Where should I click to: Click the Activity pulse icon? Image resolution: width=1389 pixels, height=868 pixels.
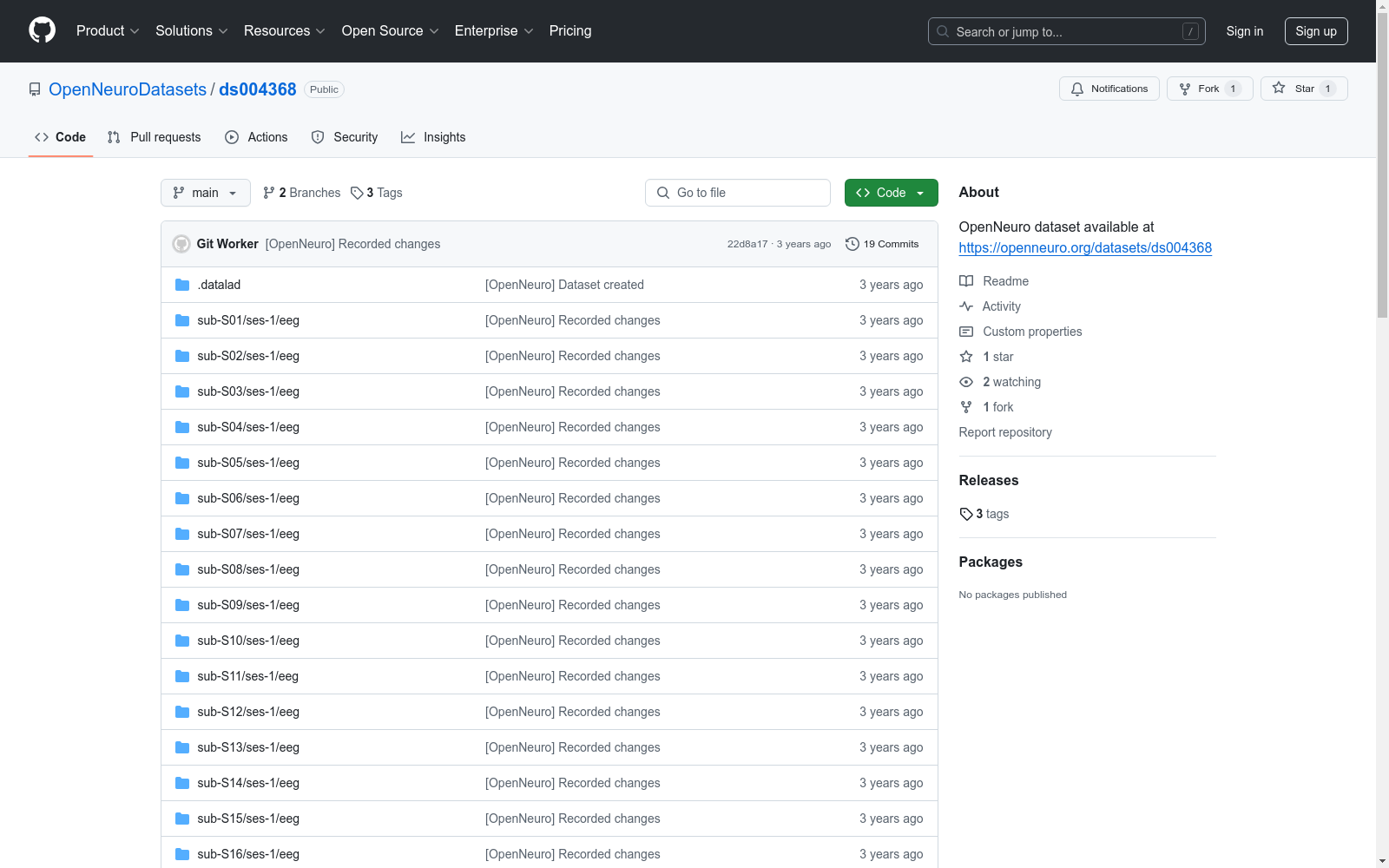click(x=966, y=306)
